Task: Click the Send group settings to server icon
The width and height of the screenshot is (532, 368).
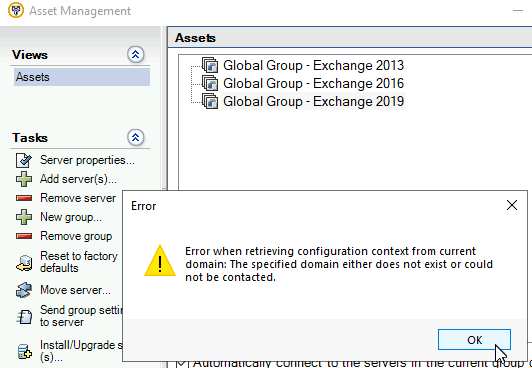Action: point(24,317)
